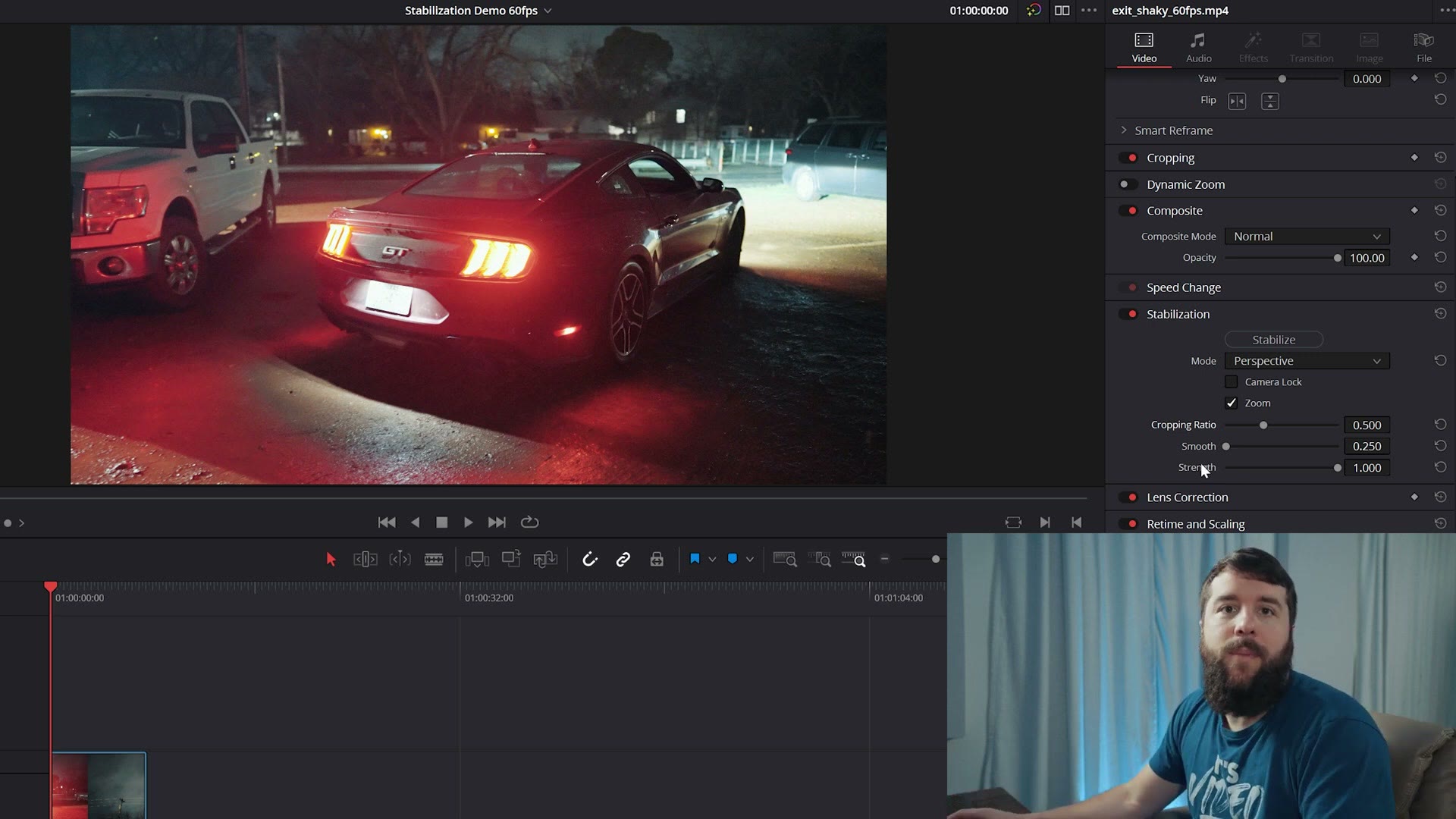The width and height of the screenshot is (1456, 819).
Task: Select the Trim Edit mode tool
Action: 365,560
